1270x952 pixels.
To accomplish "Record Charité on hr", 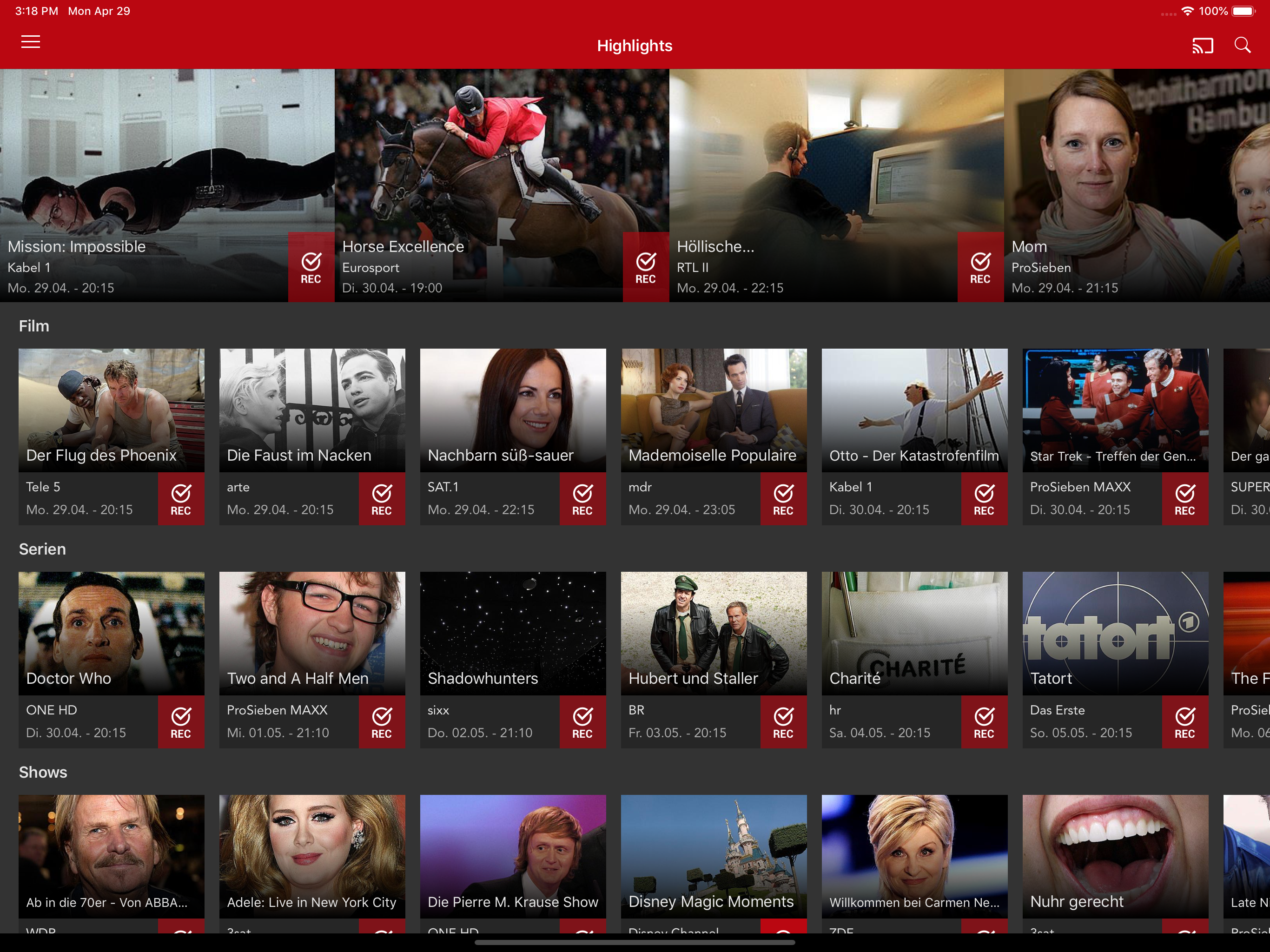I will point(984,722).
